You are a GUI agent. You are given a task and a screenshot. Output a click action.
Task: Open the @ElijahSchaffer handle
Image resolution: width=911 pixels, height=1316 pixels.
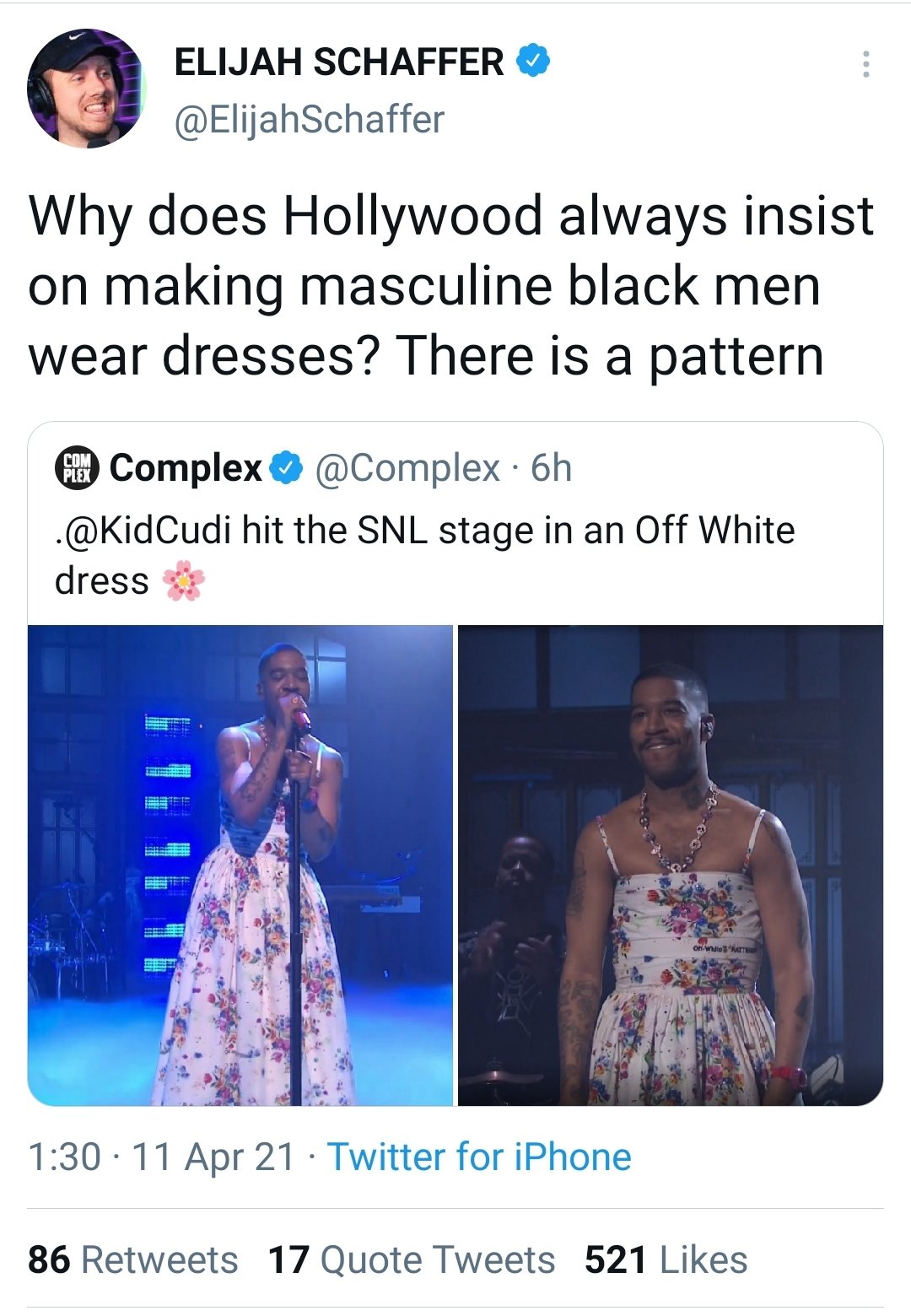click(x=310, y=120)
